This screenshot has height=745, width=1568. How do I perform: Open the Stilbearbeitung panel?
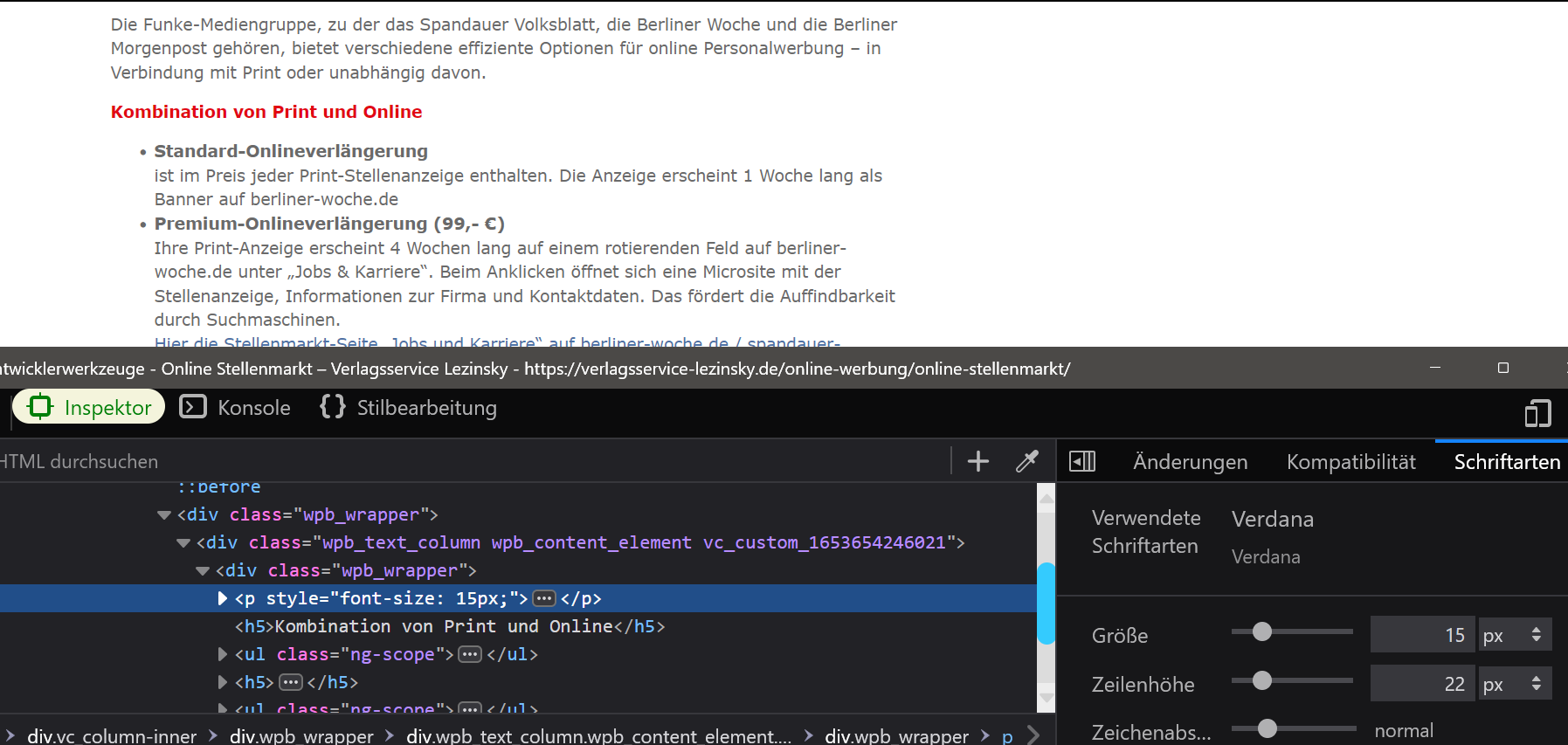click(409, 408)
